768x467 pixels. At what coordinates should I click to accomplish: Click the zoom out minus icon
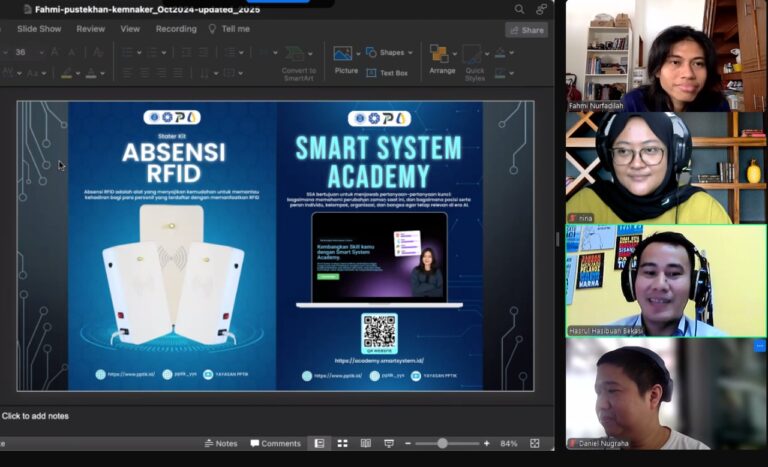(408, 443)
